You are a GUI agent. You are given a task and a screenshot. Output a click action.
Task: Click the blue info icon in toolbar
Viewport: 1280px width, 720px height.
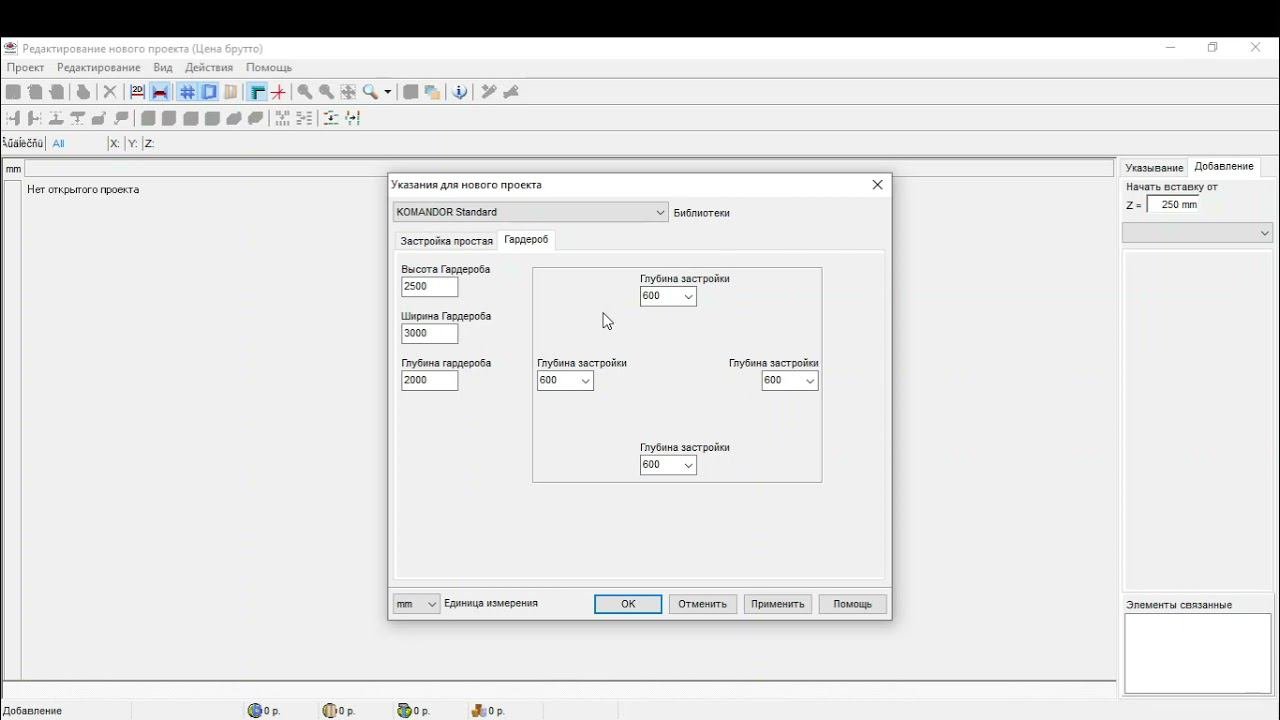coord(459,92)
